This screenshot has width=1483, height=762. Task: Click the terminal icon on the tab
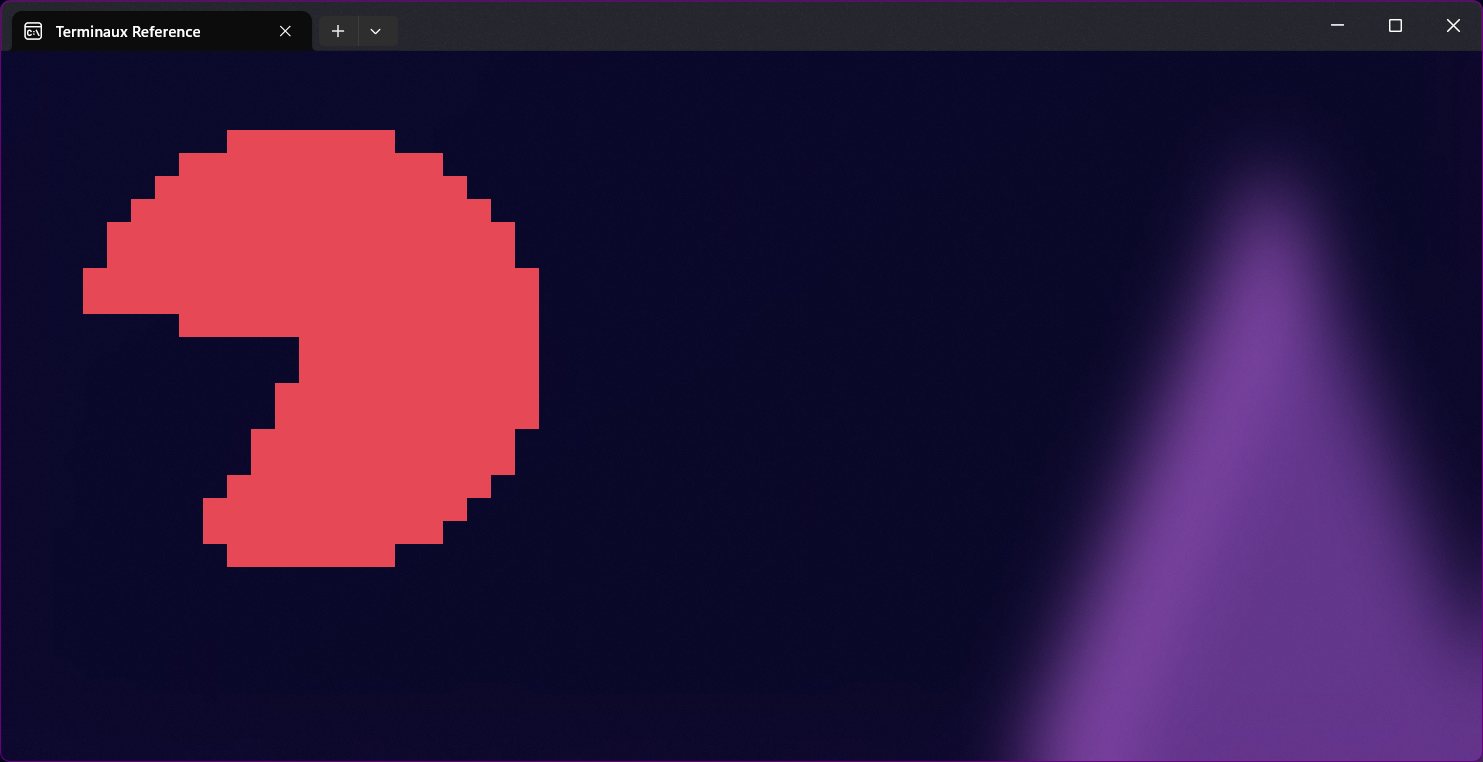point(33,31)
